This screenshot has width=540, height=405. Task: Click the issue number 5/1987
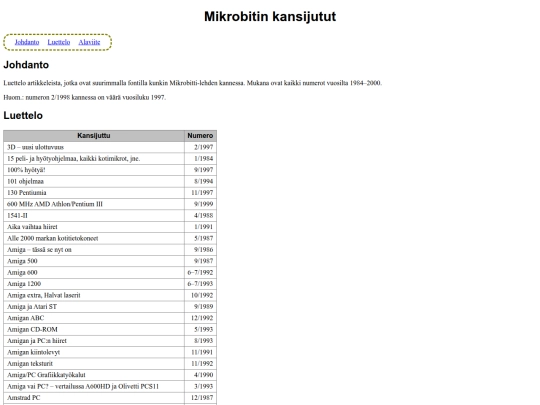pos(203,238)
